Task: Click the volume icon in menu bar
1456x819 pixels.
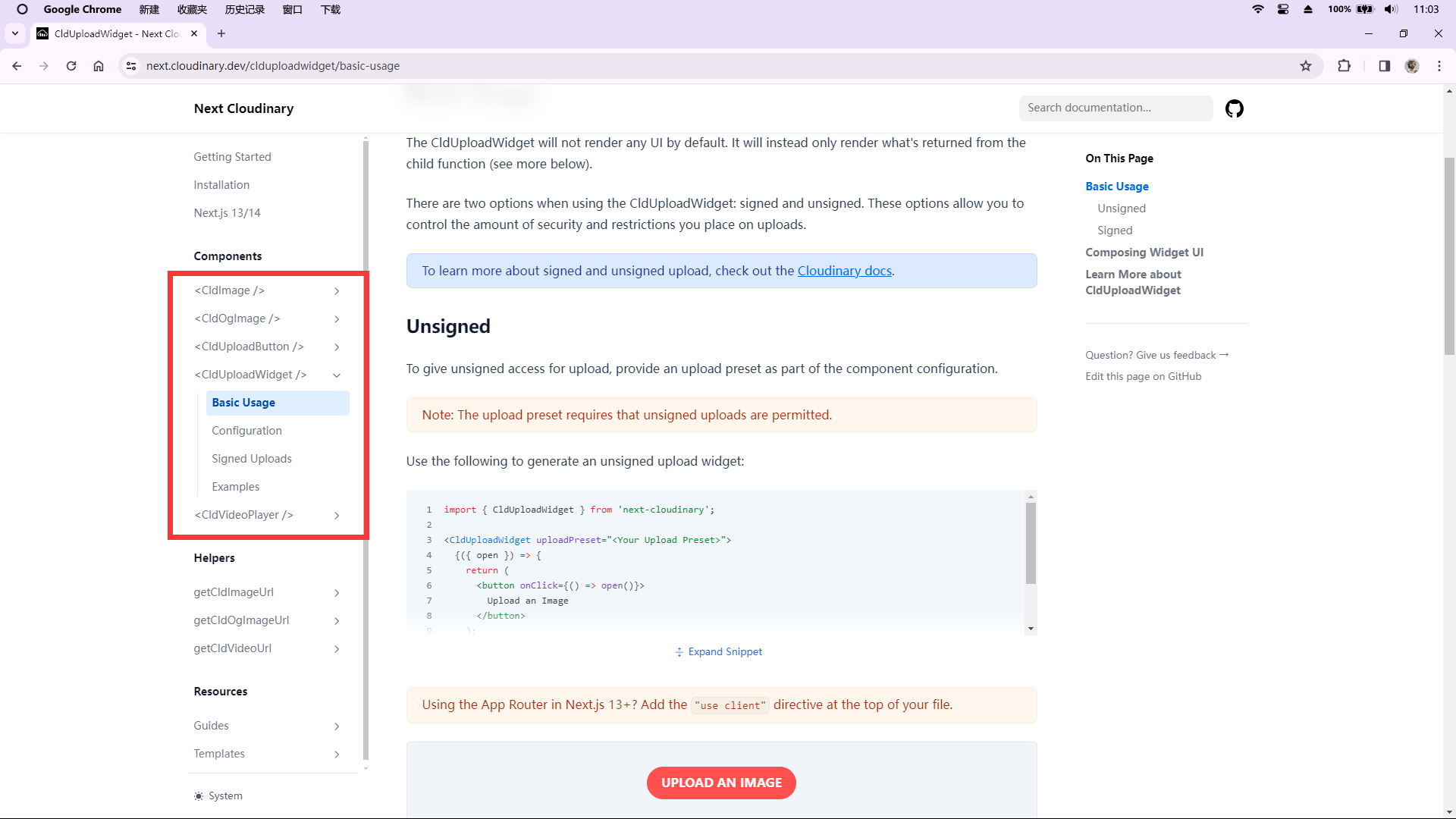Action: [x=1391, y=9]
